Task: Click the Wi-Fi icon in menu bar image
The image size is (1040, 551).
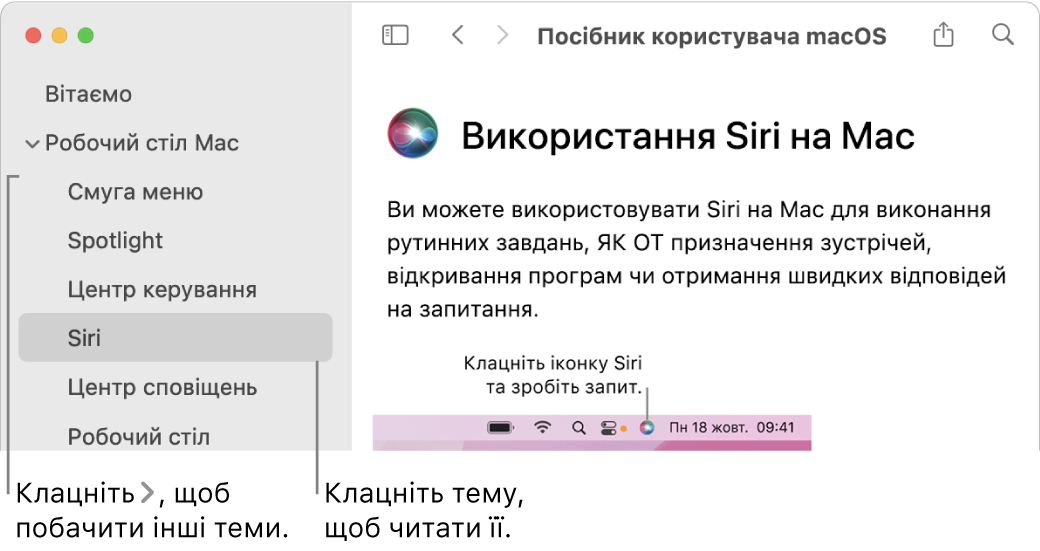Action: coord(543,428)
